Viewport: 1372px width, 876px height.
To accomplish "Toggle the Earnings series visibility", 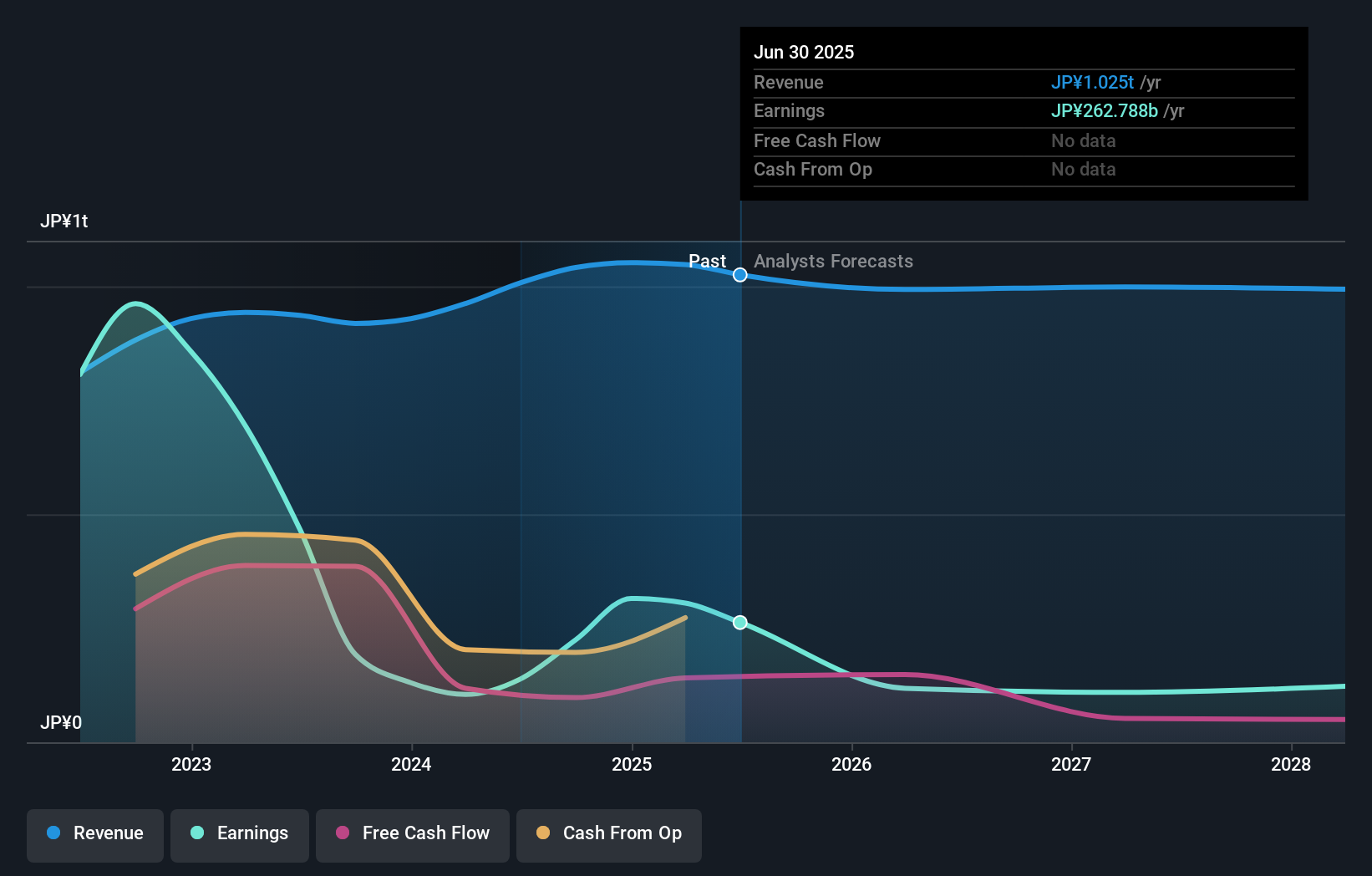I will tap(240, 833).
